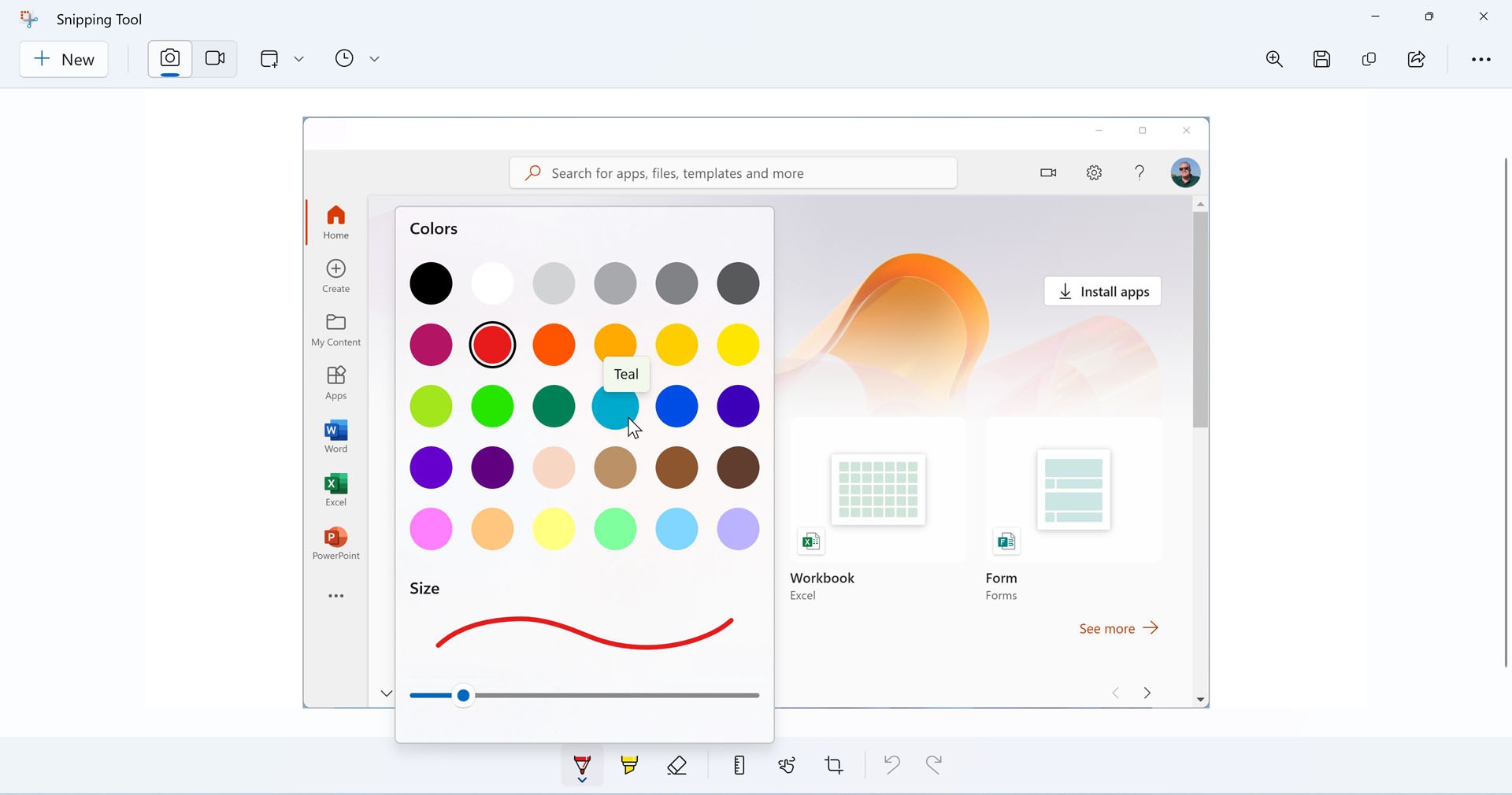The width and height of the screenshot is (1512, 795).
Task: Click the Undo arrow
Action: click(x=891, y=765)
